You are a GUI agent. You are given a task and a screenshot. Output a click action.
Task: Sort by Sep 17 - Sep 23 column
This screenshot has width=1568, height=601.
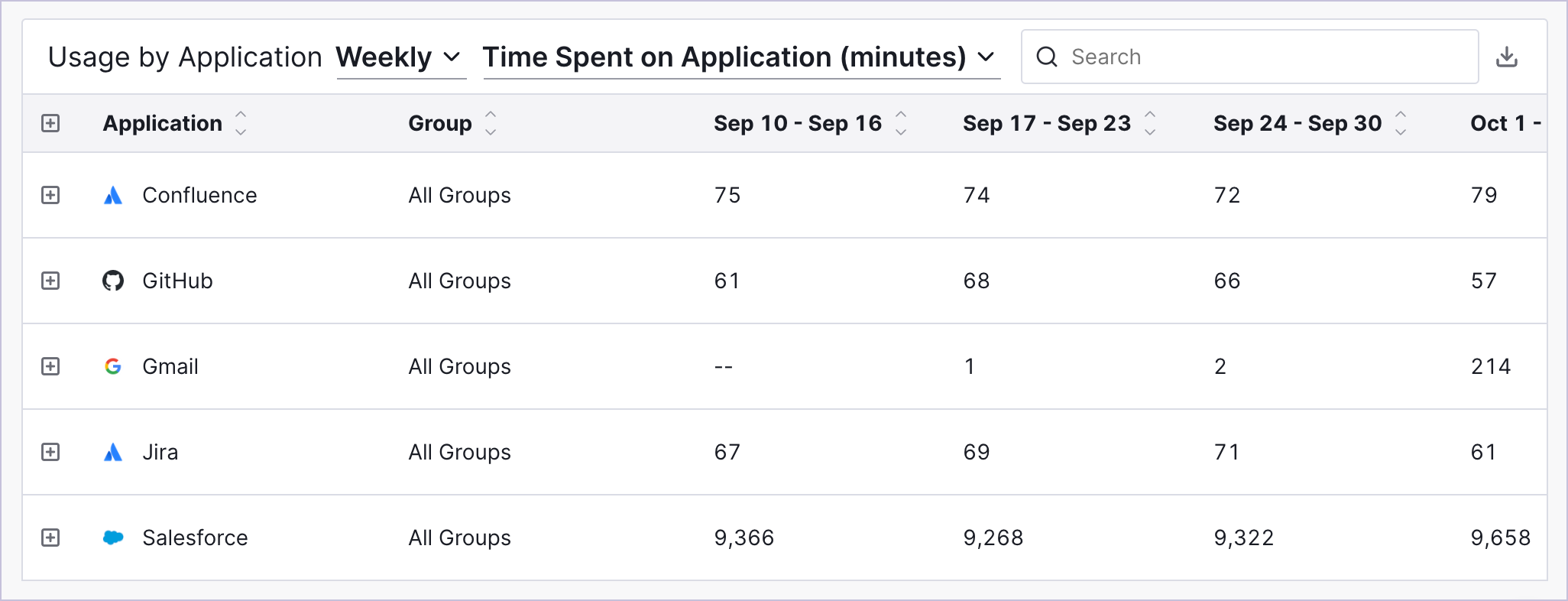pos(1150,123)
